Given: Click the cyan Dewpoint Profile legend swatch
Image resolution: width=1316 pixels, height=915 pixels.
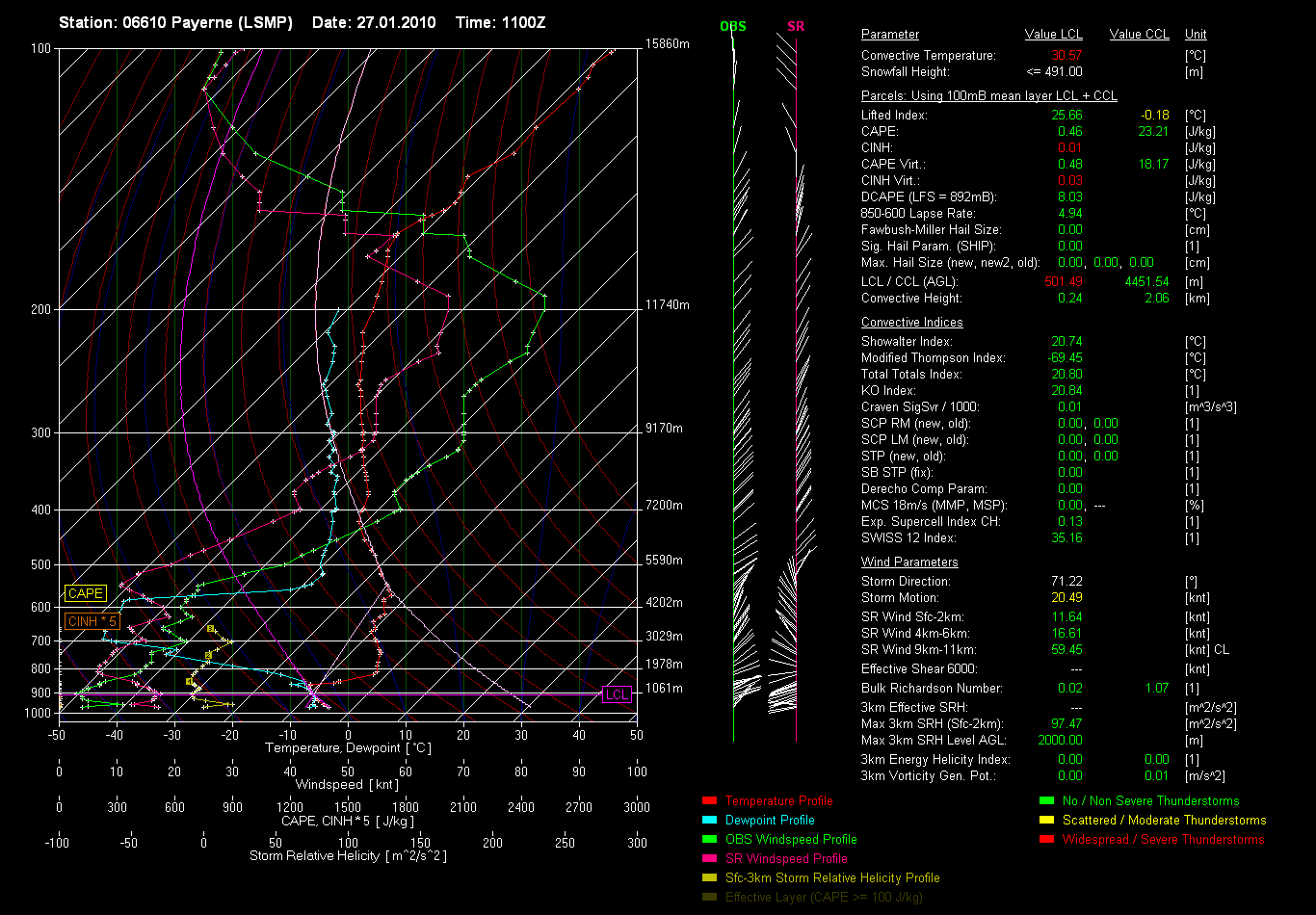Looking at the screenshot, I should click(x=710, y=821).
